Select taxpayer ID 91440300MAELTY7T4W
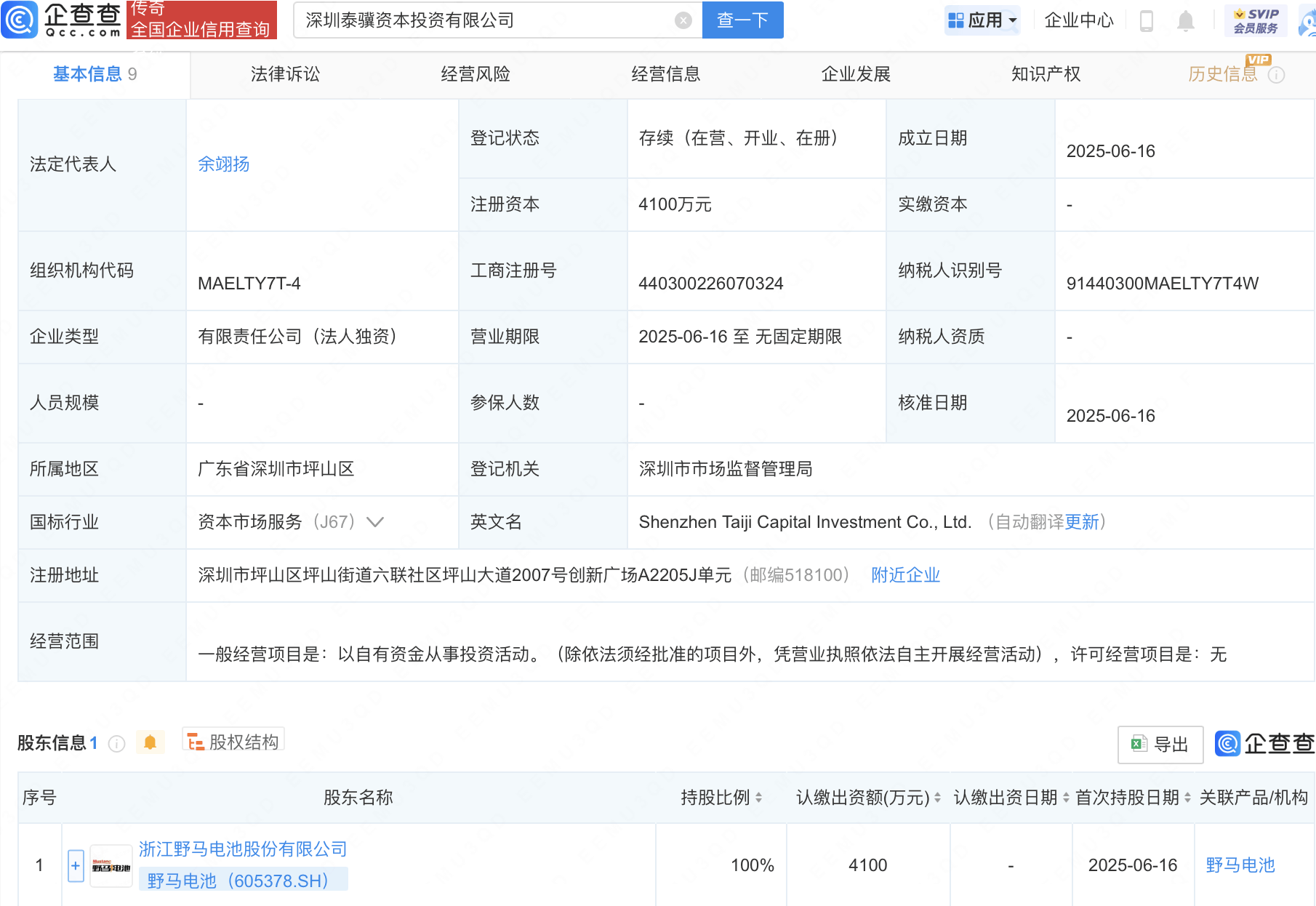Screen dimensions: 1316x906 point(1162,284)
